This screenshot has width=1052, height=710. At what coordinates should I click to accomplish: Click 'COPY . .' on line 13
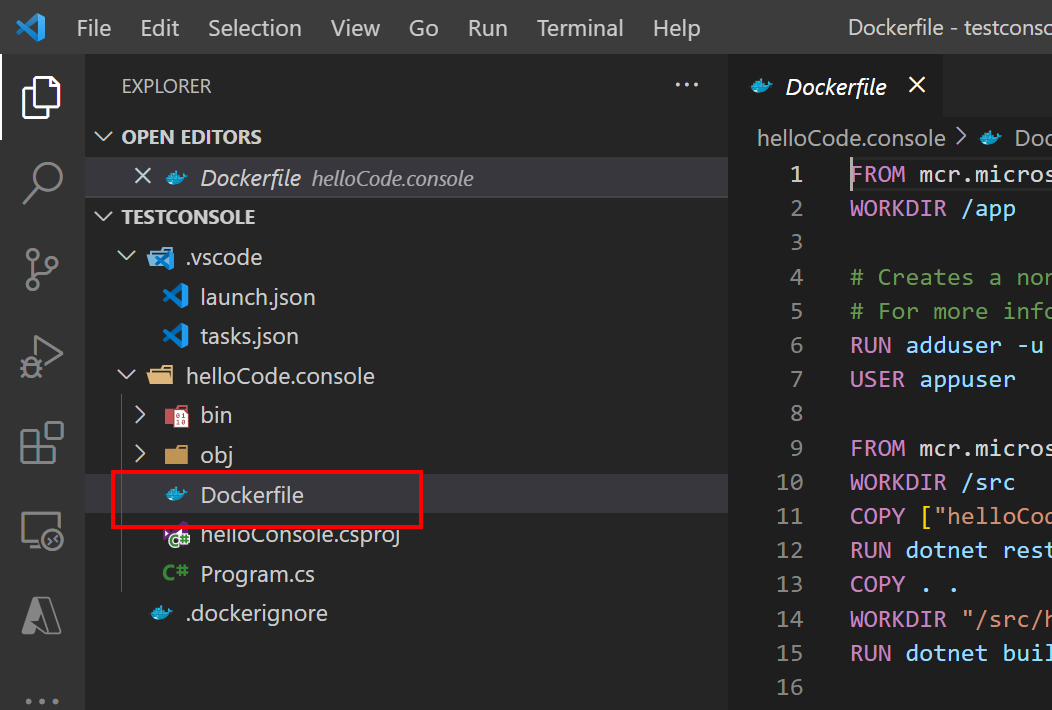(x=904, y=585)
